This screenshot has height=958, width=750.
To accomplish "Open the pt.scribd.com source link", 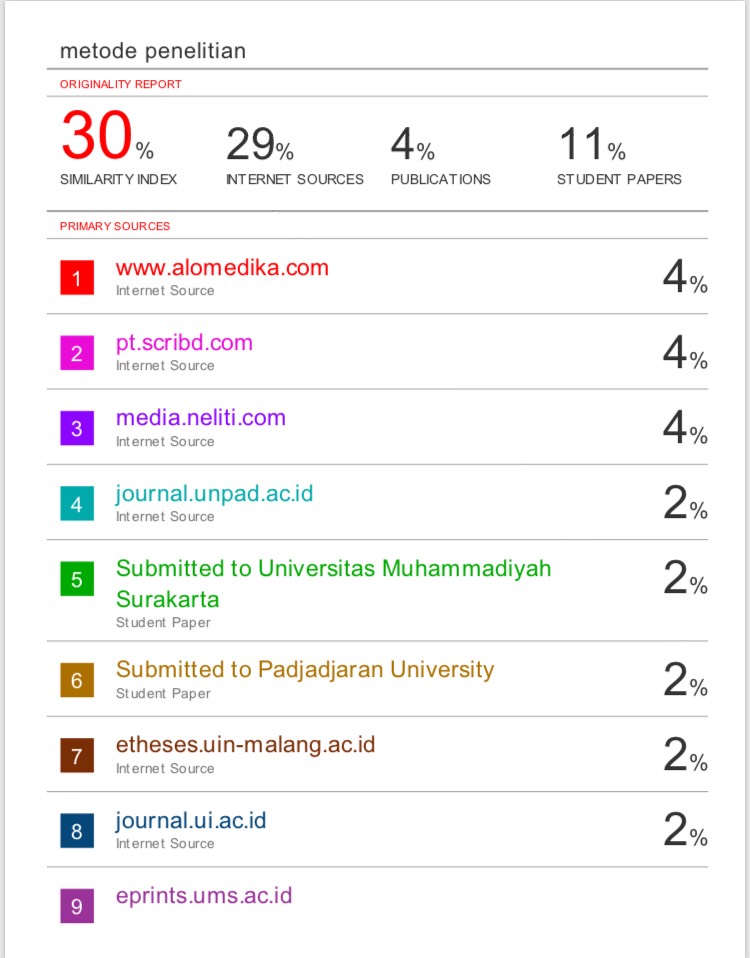I will [x=184, y=343].
